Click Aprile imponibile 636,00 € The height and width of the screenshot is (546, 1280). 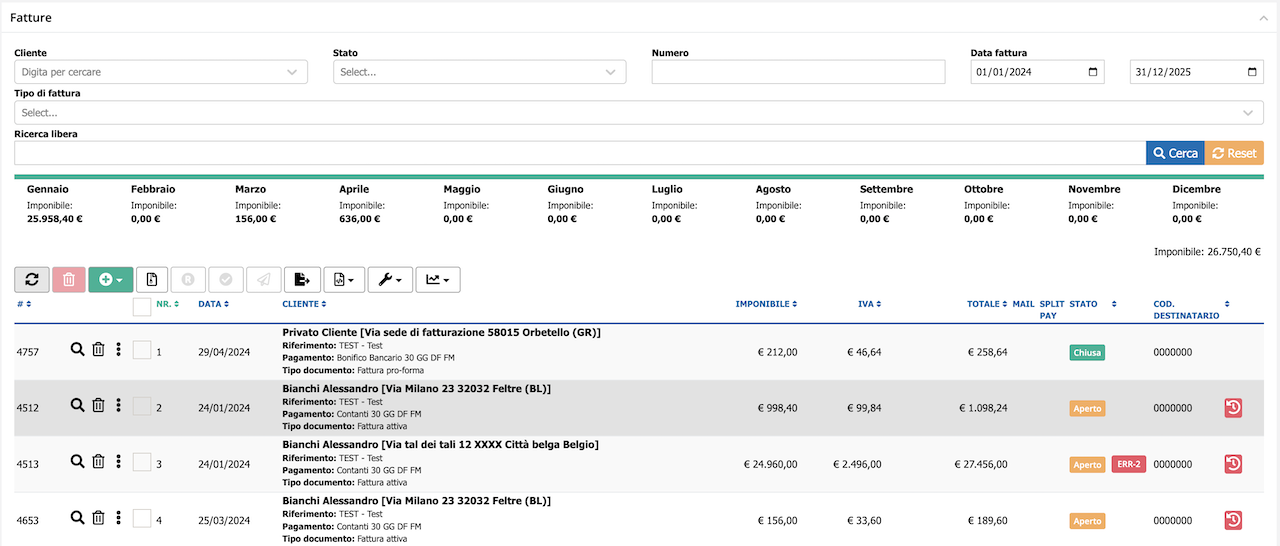click(x=362, y=218)
